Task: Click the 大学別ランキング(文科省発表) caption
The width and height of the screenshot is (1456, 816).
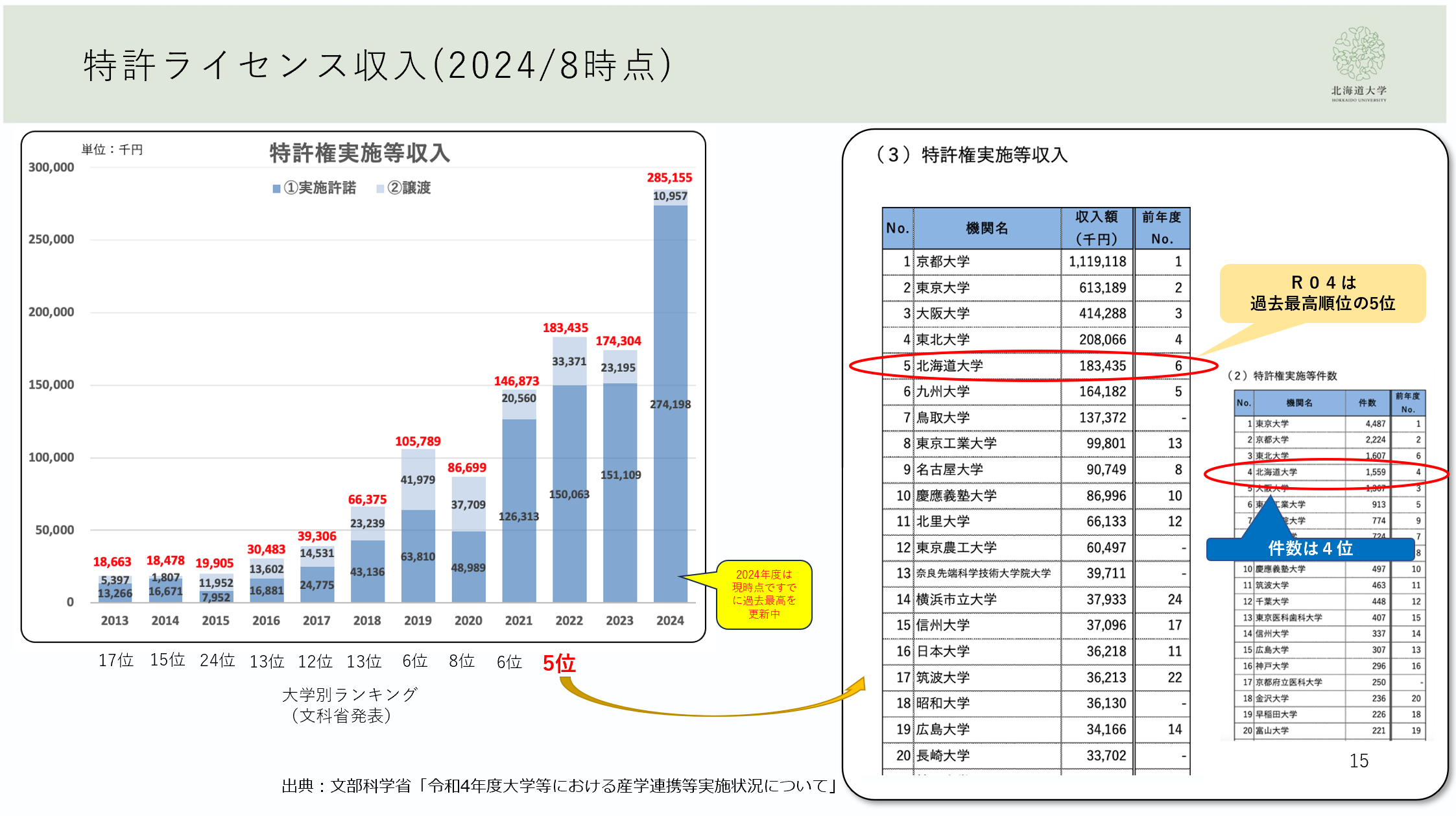Action: click(x=350, y=705)
